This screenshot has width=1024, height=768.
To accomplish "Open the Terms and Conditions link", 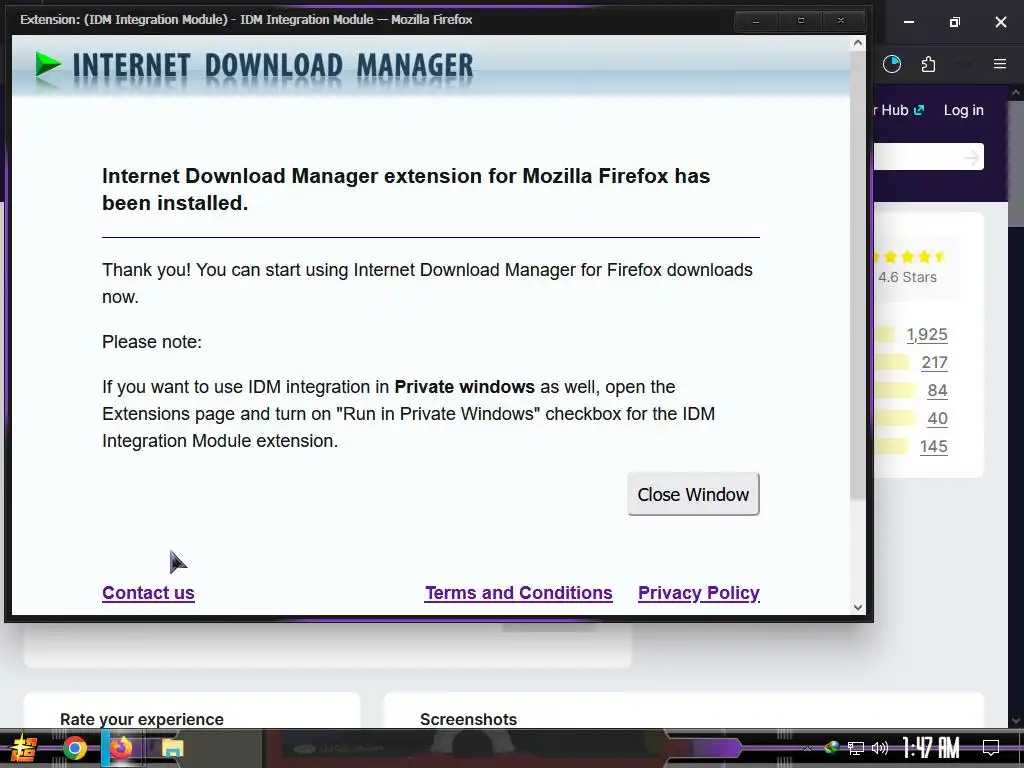I will tap(519, 593).
